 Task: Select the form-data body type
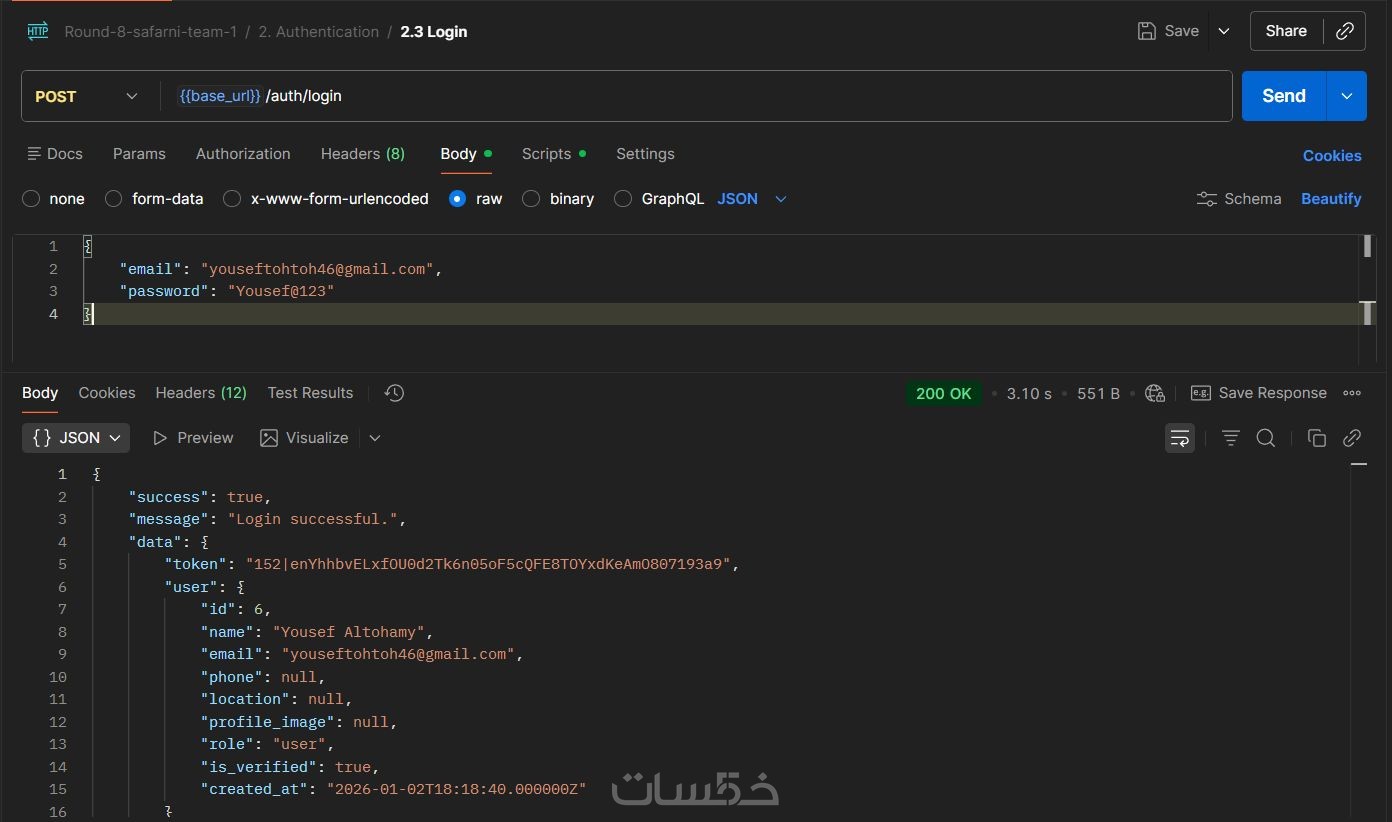coord(114,199)
